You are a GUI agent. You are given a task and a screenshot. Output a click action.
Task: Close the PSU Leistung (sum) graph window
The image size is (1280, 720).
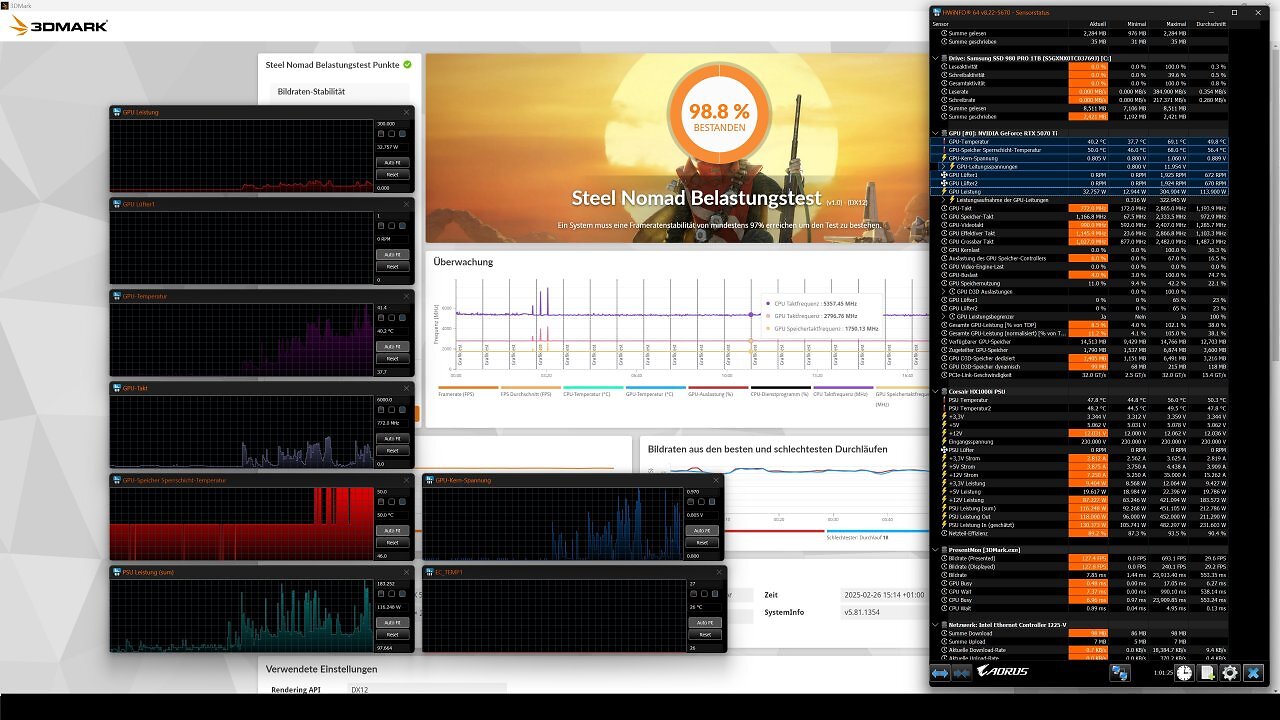click(405, 572)
